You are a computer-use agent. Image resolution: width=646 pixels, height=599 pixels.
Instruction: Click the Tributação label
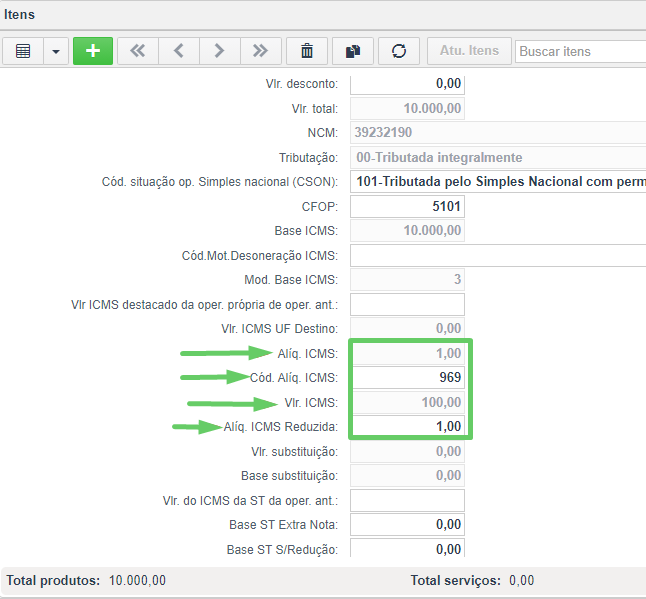point(308,158)
